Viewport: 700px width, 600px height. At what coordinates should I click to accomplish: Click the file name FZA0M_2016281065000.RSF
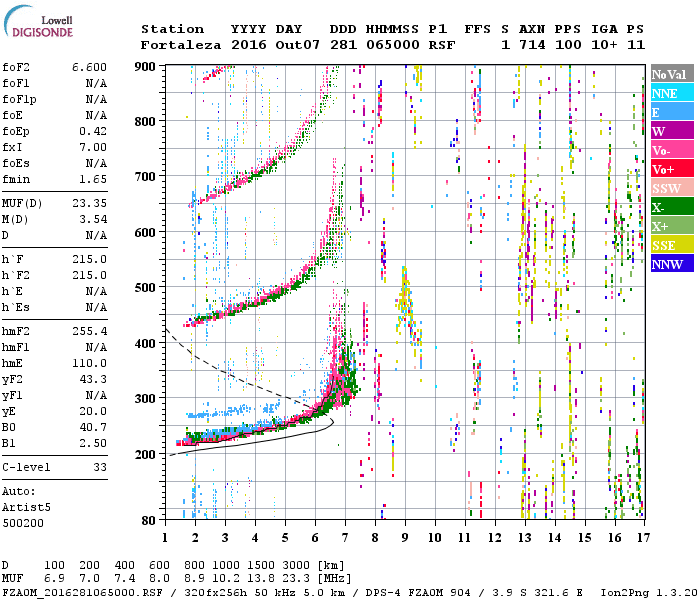83,593
